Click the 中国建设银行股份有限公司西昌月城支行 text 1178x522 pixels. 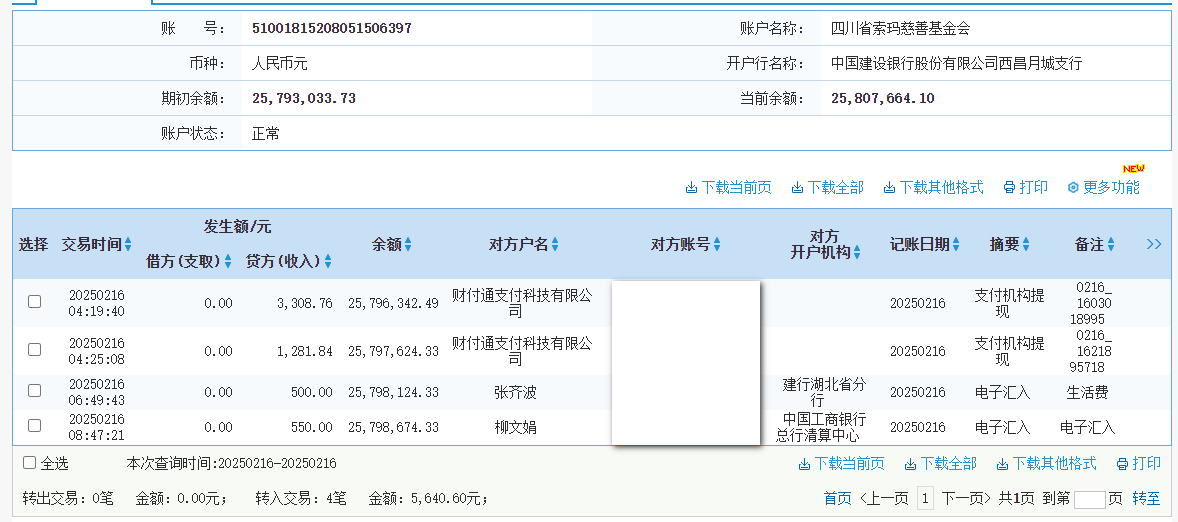(x=956, y=64)
